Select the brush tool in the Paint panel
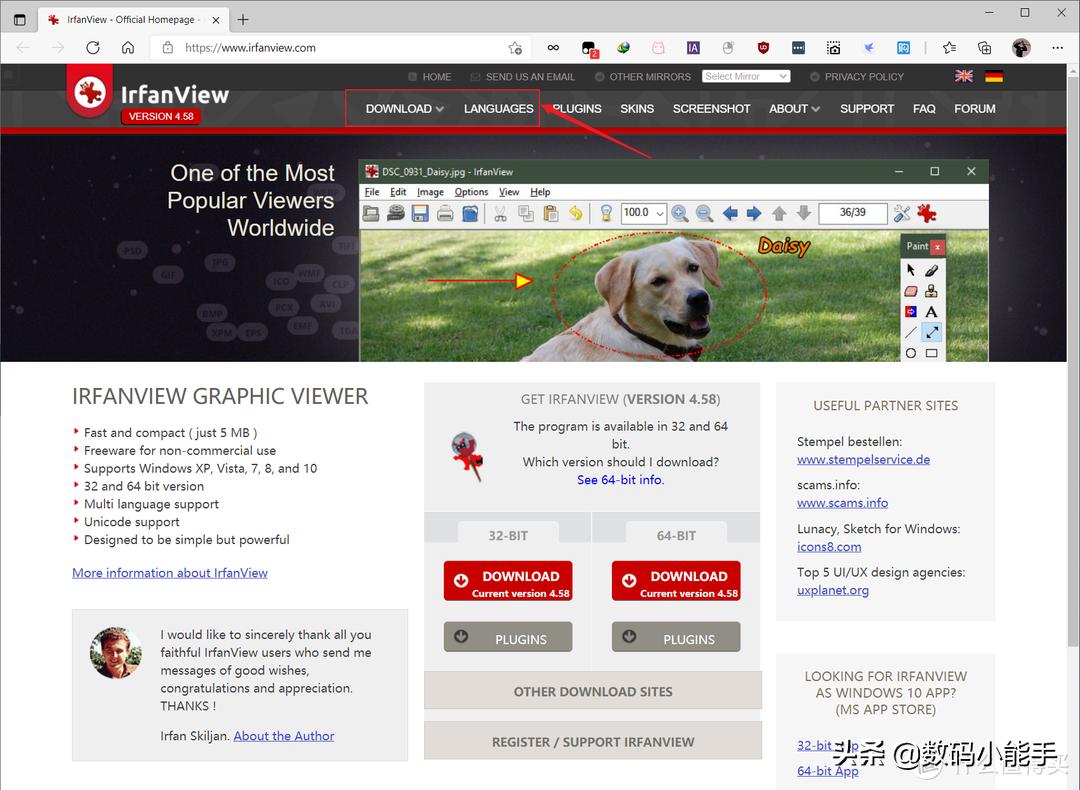Image resolution: width=1080 pixels, height=790 pixels. (930, 271)
